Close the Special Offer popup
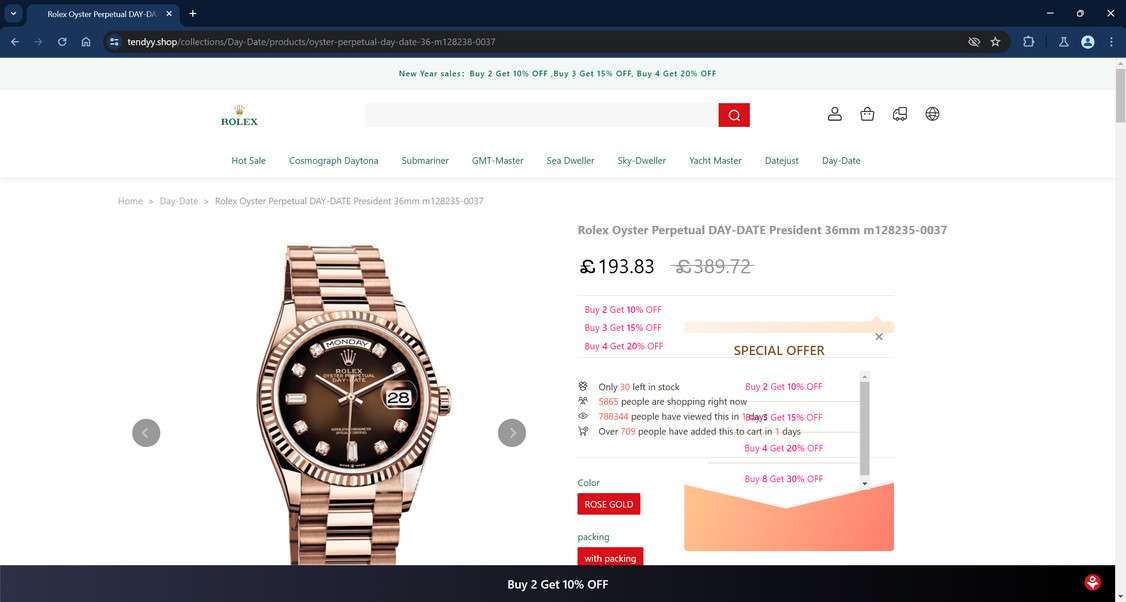 click(x=879, y=336)
